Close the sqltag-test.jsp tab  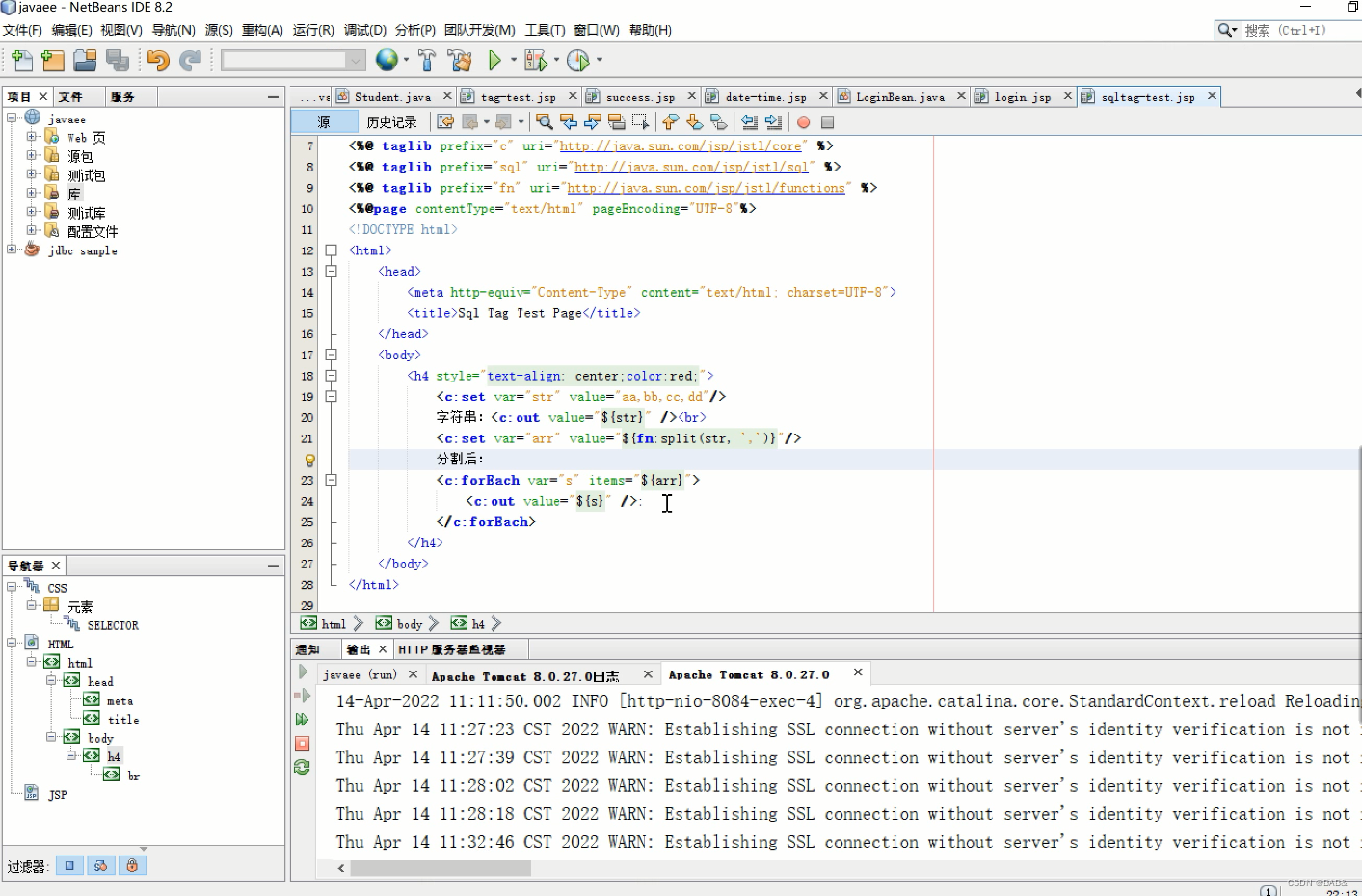(x=1212, y=96)
